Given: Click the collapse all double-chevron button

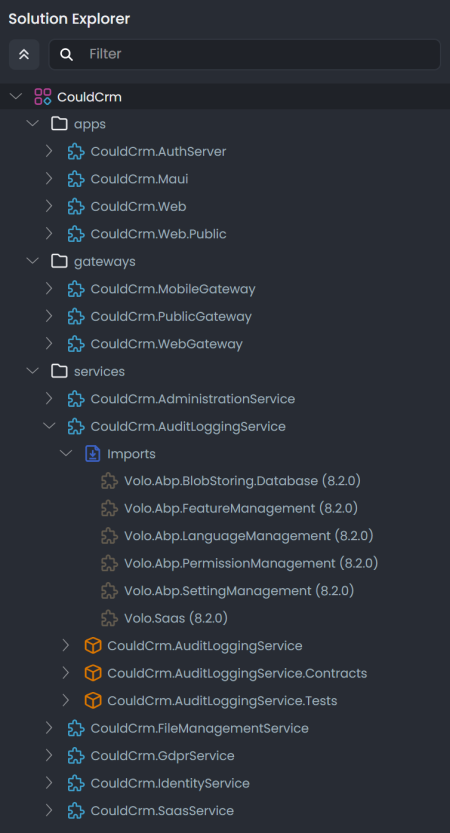Looking at the screenshot, I should pos(24,54).
